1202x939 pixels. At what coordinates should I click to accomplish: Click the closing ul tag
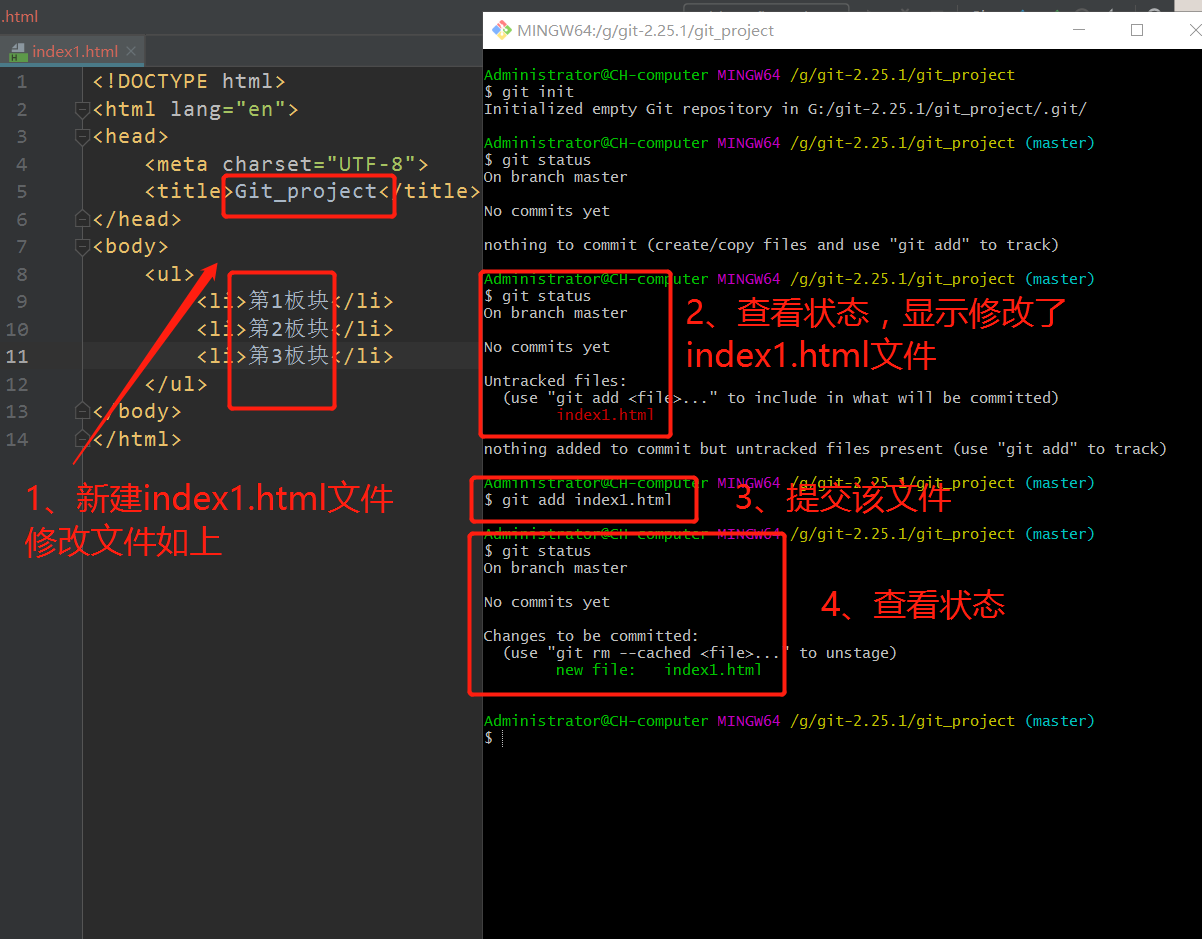pos(176,384)
